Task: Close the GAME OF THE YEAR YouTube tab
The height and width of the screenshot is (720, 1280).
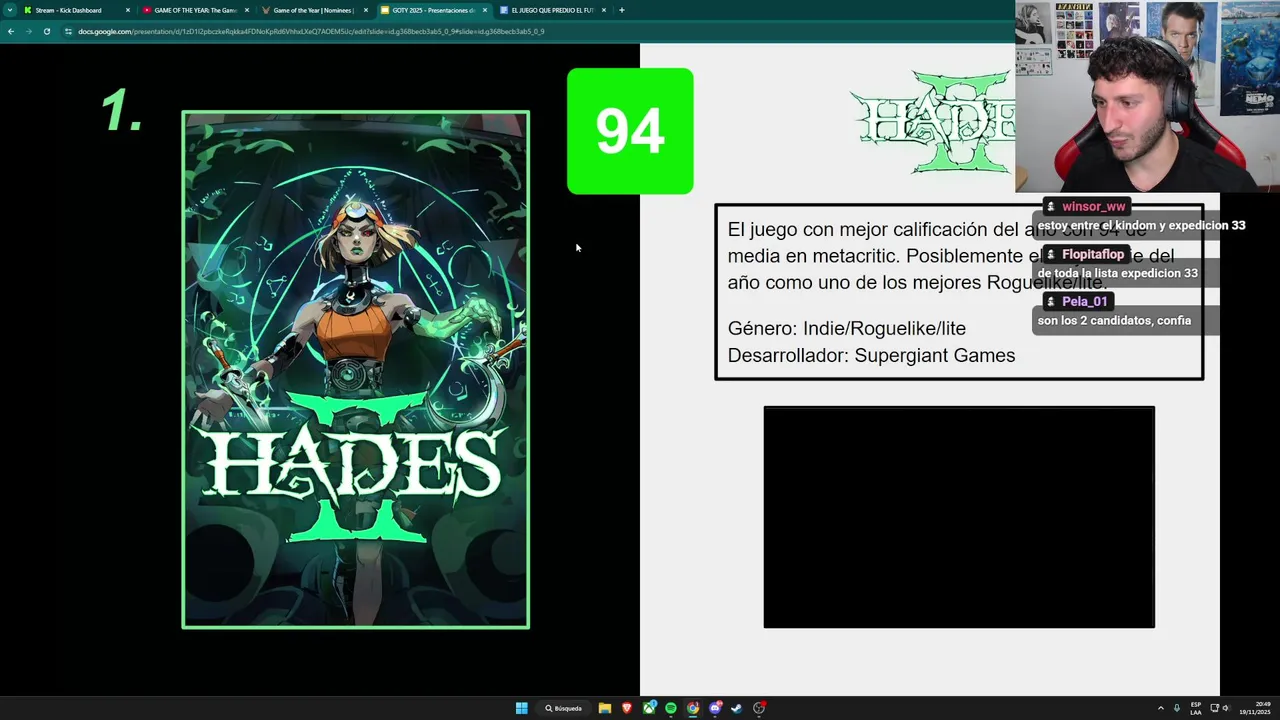Action: tap(247, 10)
